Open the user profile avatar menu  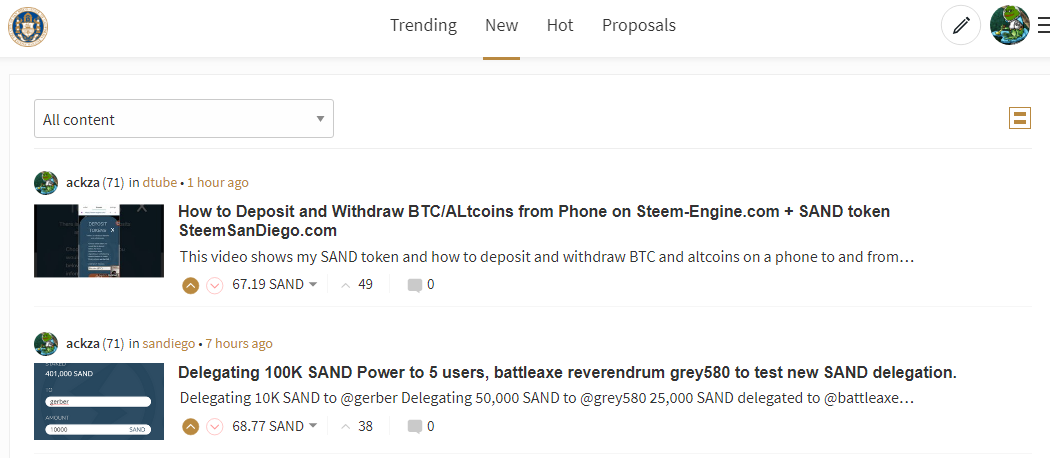click(1010, 26)
